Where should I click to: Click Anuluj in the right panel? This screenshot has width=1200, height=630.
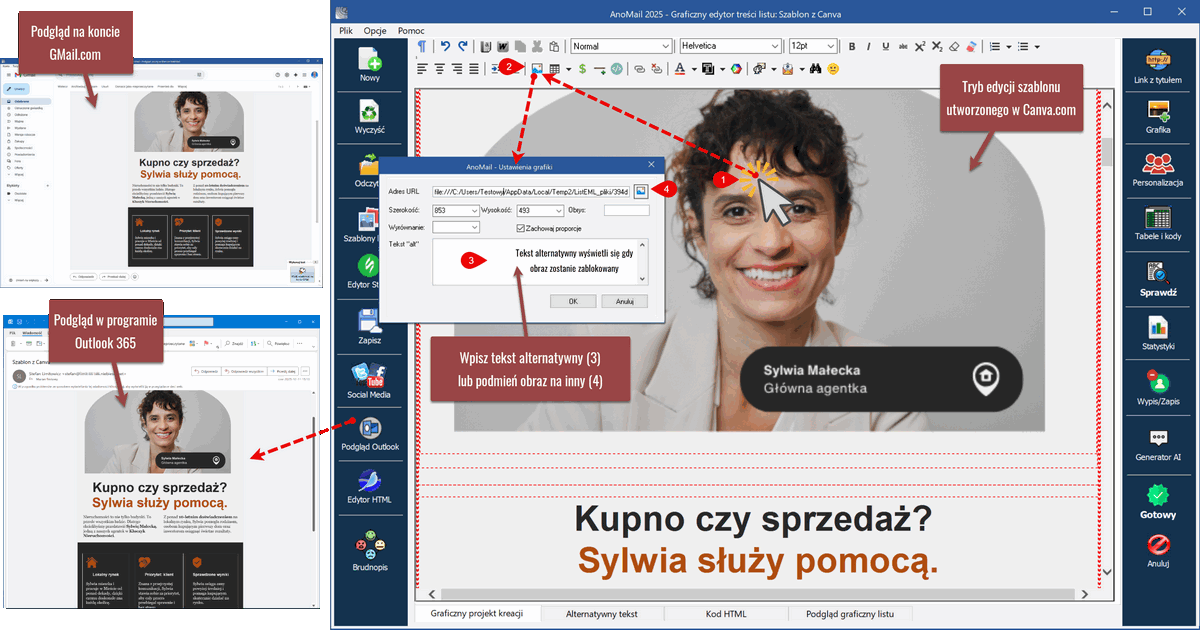click(x=1158, y=550)
